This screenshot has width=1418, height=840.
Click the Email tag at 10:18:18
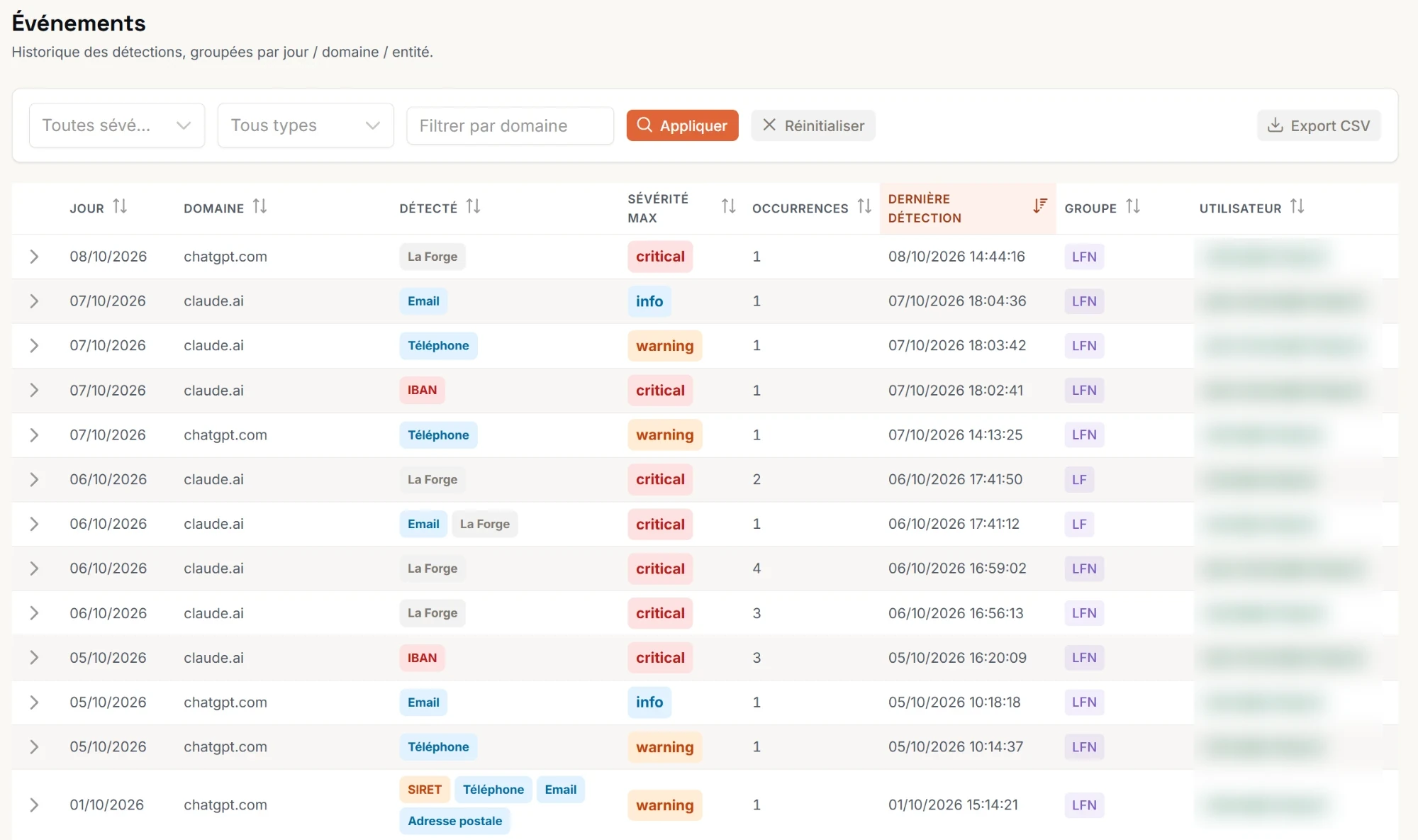pyautogui.click(x=423, y=702)
